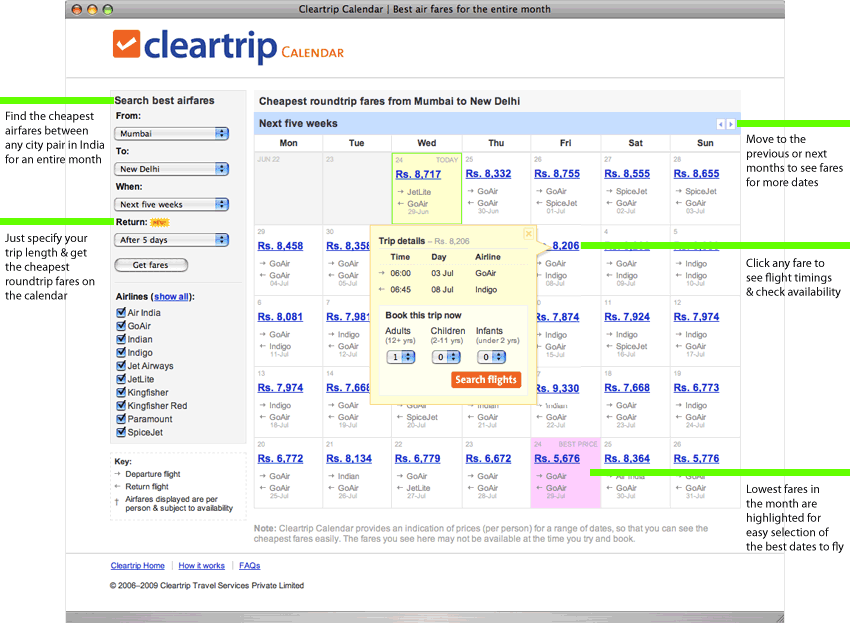
Task: Uncheck the Indian airline checkbox
Action: click(121, 339)
